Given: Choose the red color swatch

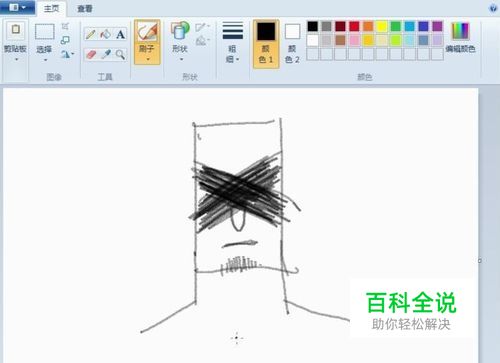Looking at the screenshot, I should (x=354, y=26).
